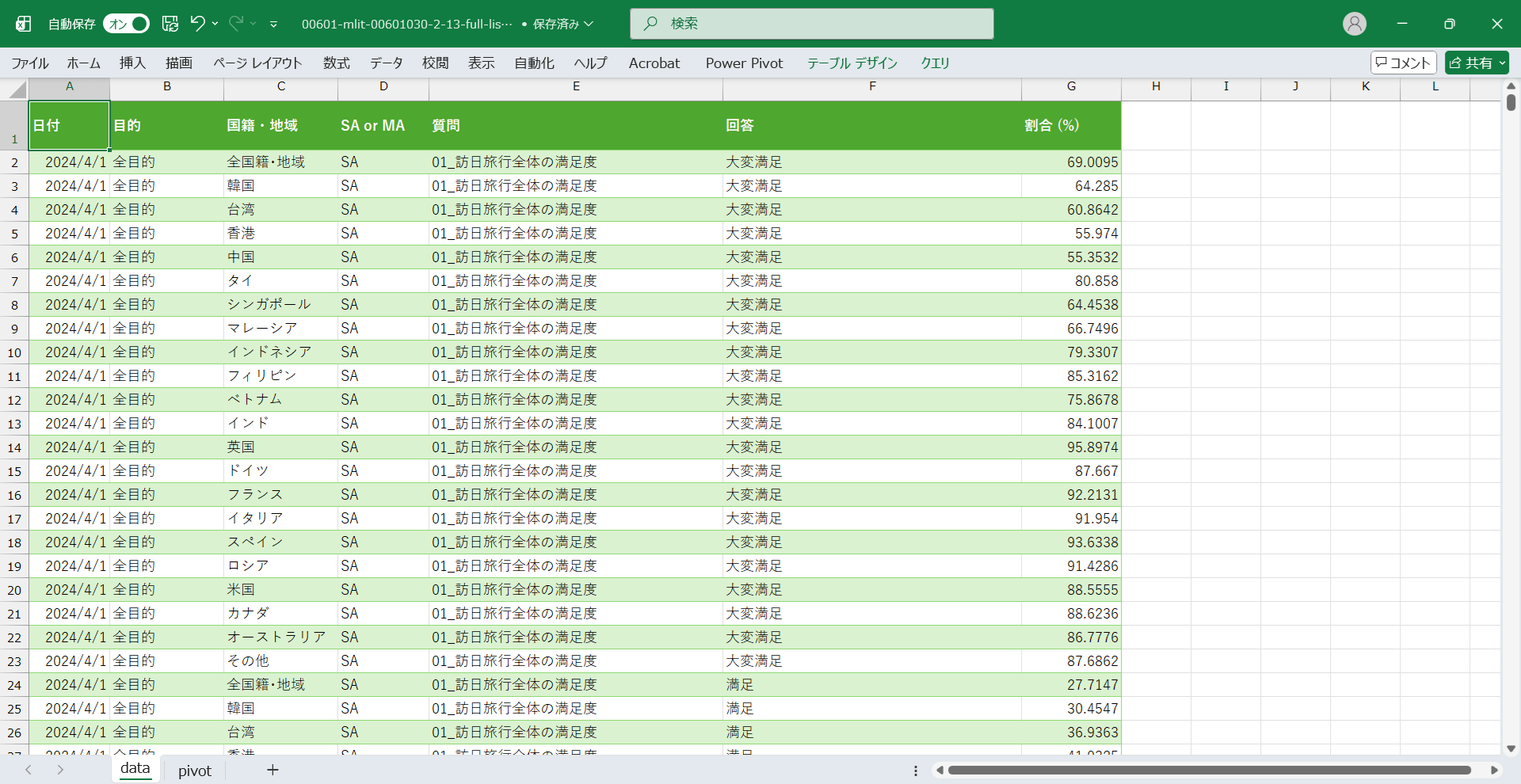1521x784 pixels.
Task: Open sheet tab options three-dot icon
Action: (x=916, y=771)
